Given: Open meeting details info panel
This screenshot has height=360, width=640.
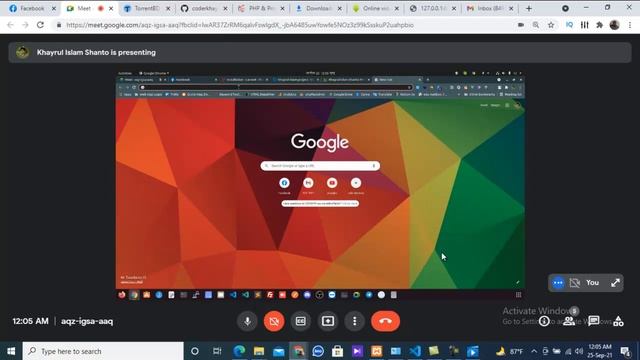Looking at the screenshot, I should (x=544, y=321).
